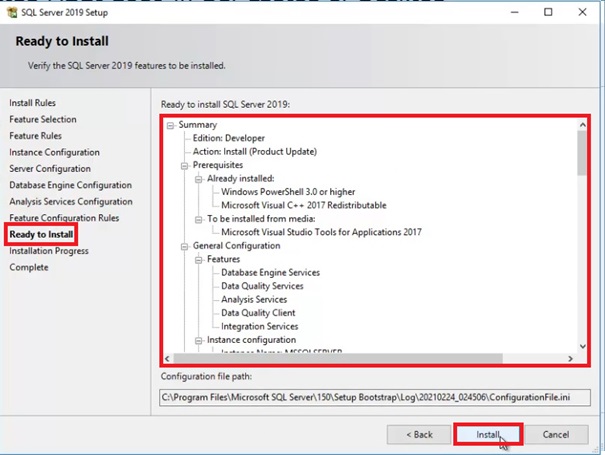The width and height of the screenshot is (605, 455).
Task: Click the summary horizontal scrollbar thumb
Action: [338, 359]
